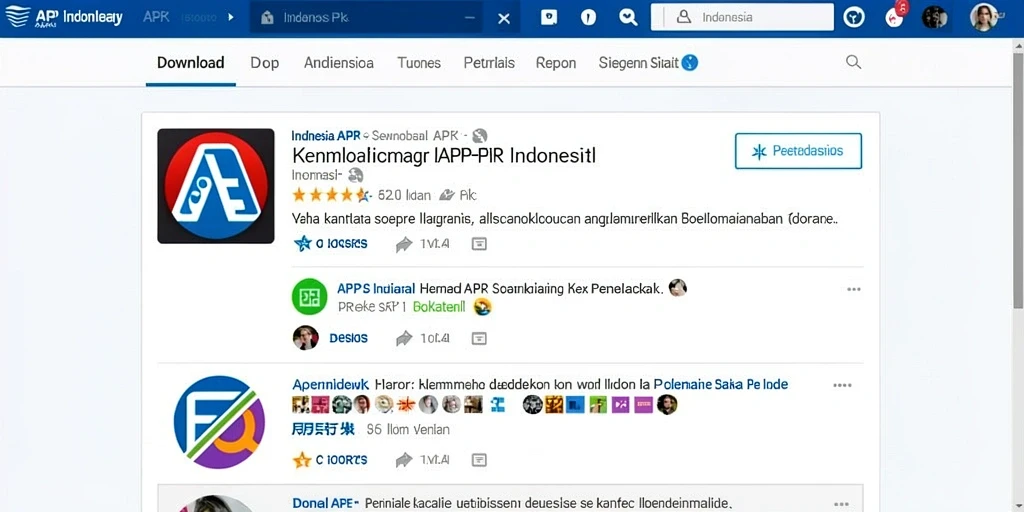Open the more options dots for APPS Indiaral
The width and height of the screenshot is (1024, 512).
(x=854, y=289)
